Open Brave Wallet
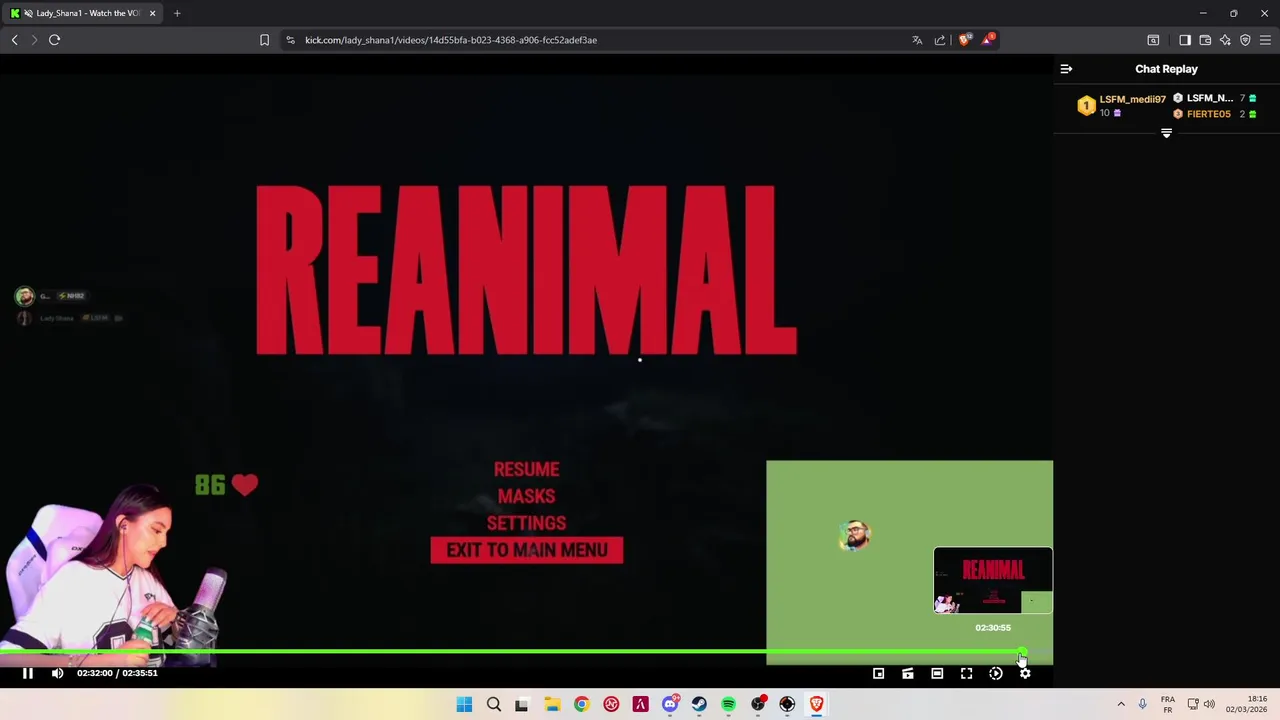 pos(1205,40)
